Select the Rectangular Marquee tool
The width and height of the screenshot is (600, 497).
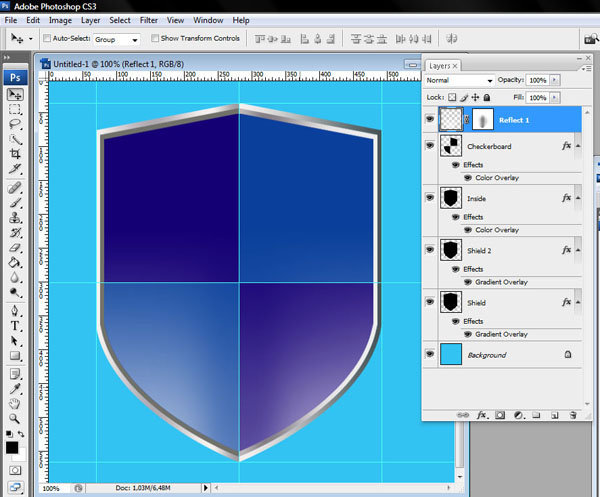pos(15,109)
